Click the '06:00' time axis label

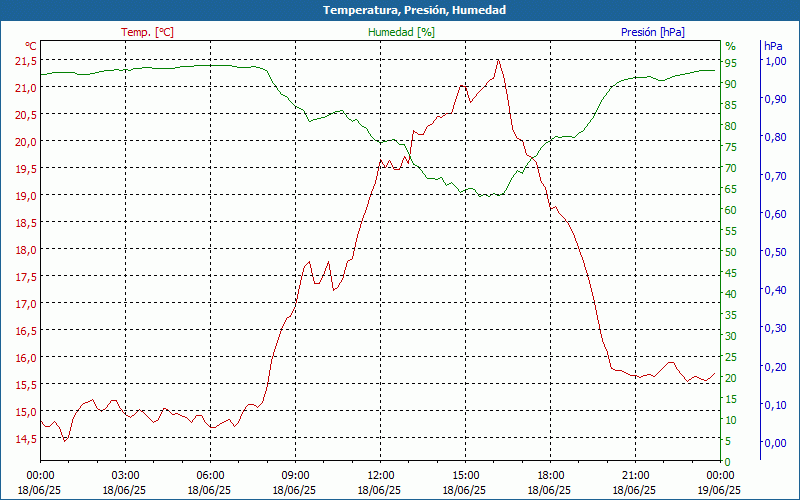point(210,476)
